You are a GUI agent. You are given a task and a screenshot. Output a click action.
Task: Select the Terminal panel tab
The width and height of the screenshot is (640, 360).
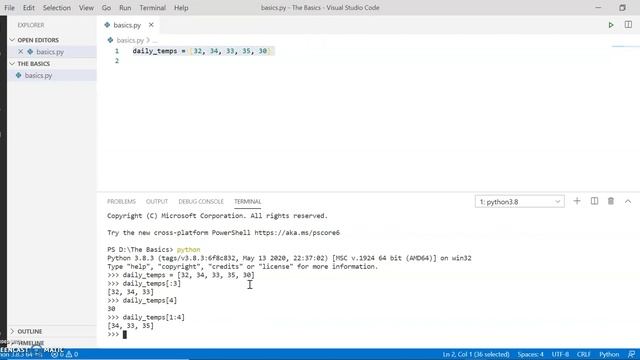coord(247,202)
